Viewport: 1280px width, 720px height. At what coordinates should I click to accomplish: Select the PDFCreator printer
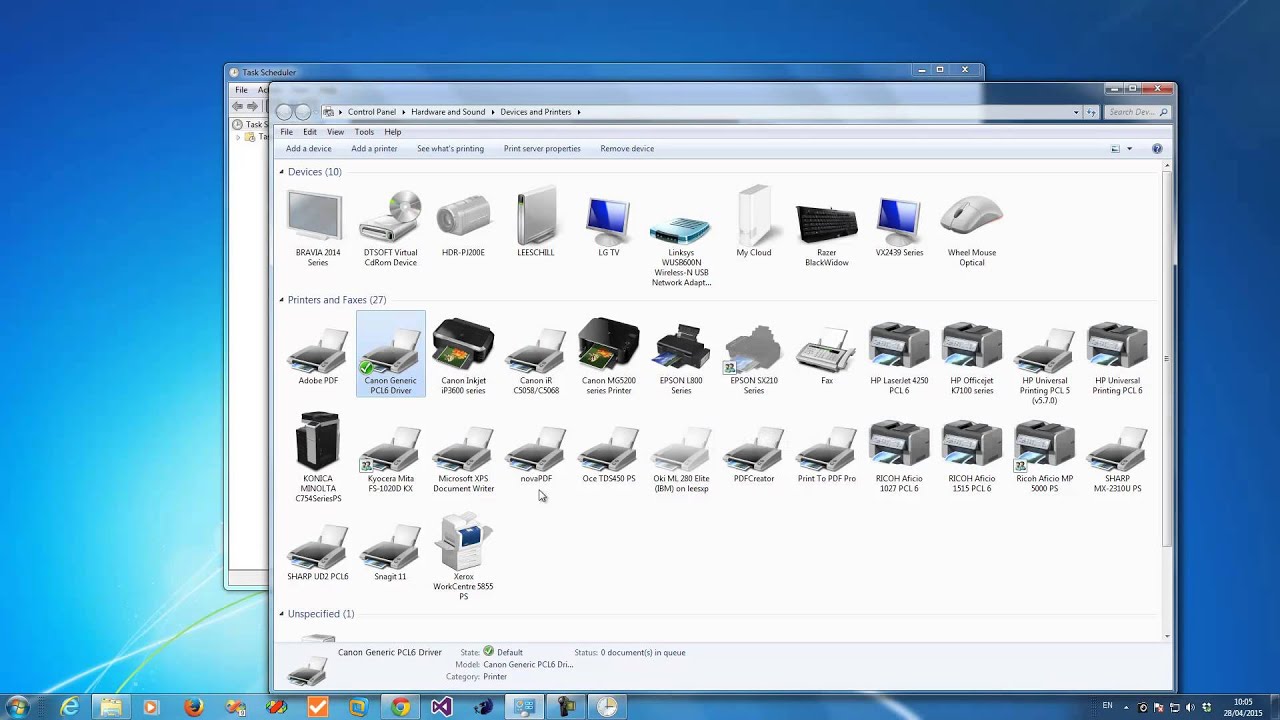tap(754, 449)
